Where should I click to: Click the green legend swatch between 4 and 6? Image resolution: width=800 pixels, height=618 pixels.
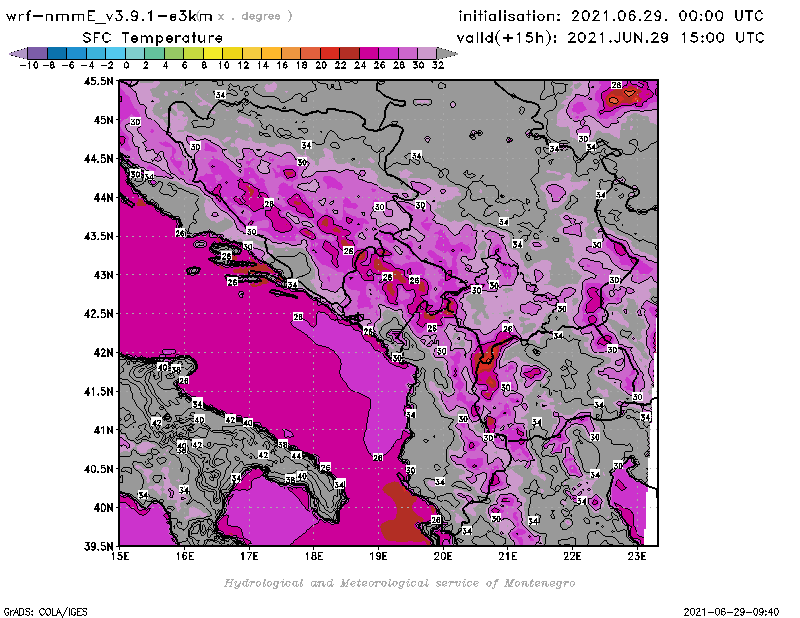(174, 54)
